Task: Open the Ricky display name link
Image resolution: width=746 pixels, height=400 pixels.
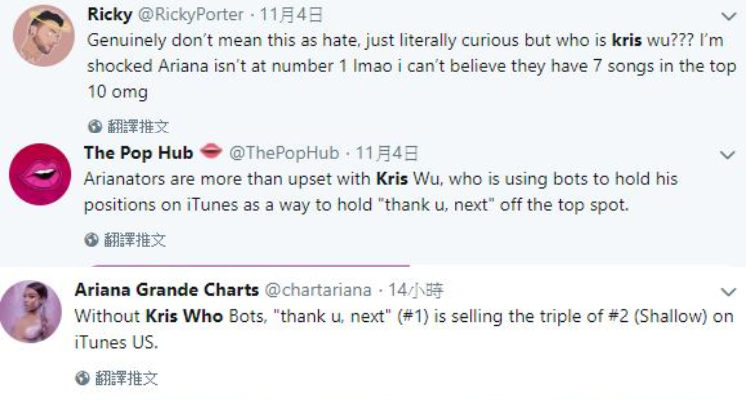Action: (x=109, y=14)
